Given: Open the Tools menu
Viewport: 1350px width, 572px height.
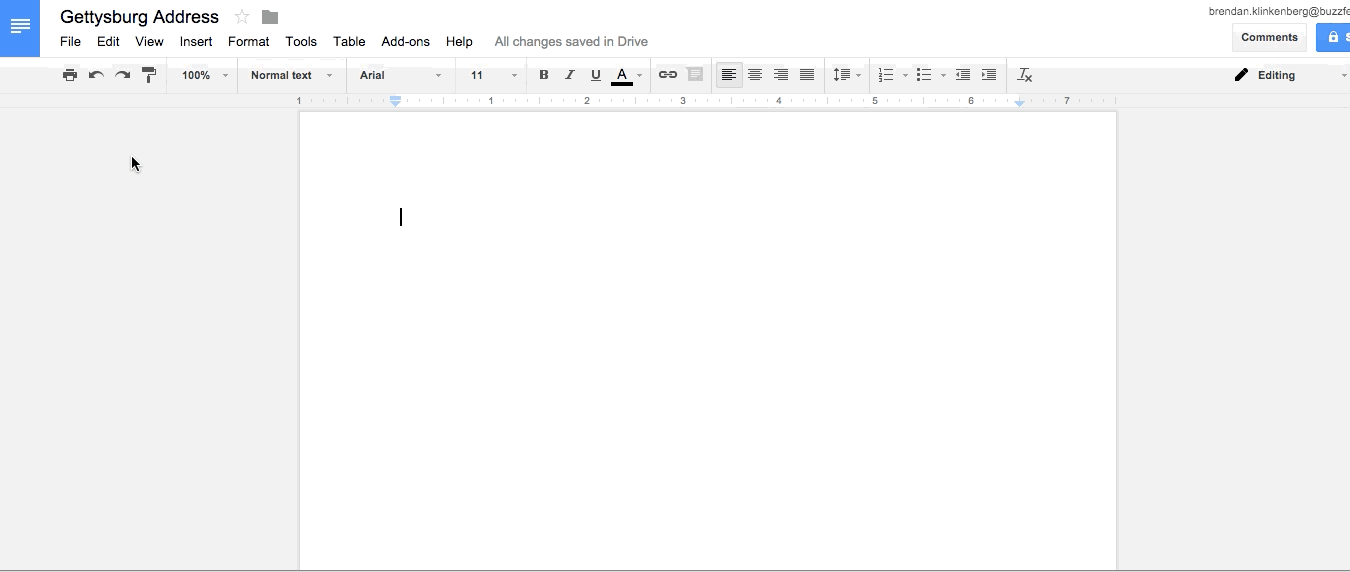Looking at the screenshot, I should [x=301, y=42].
